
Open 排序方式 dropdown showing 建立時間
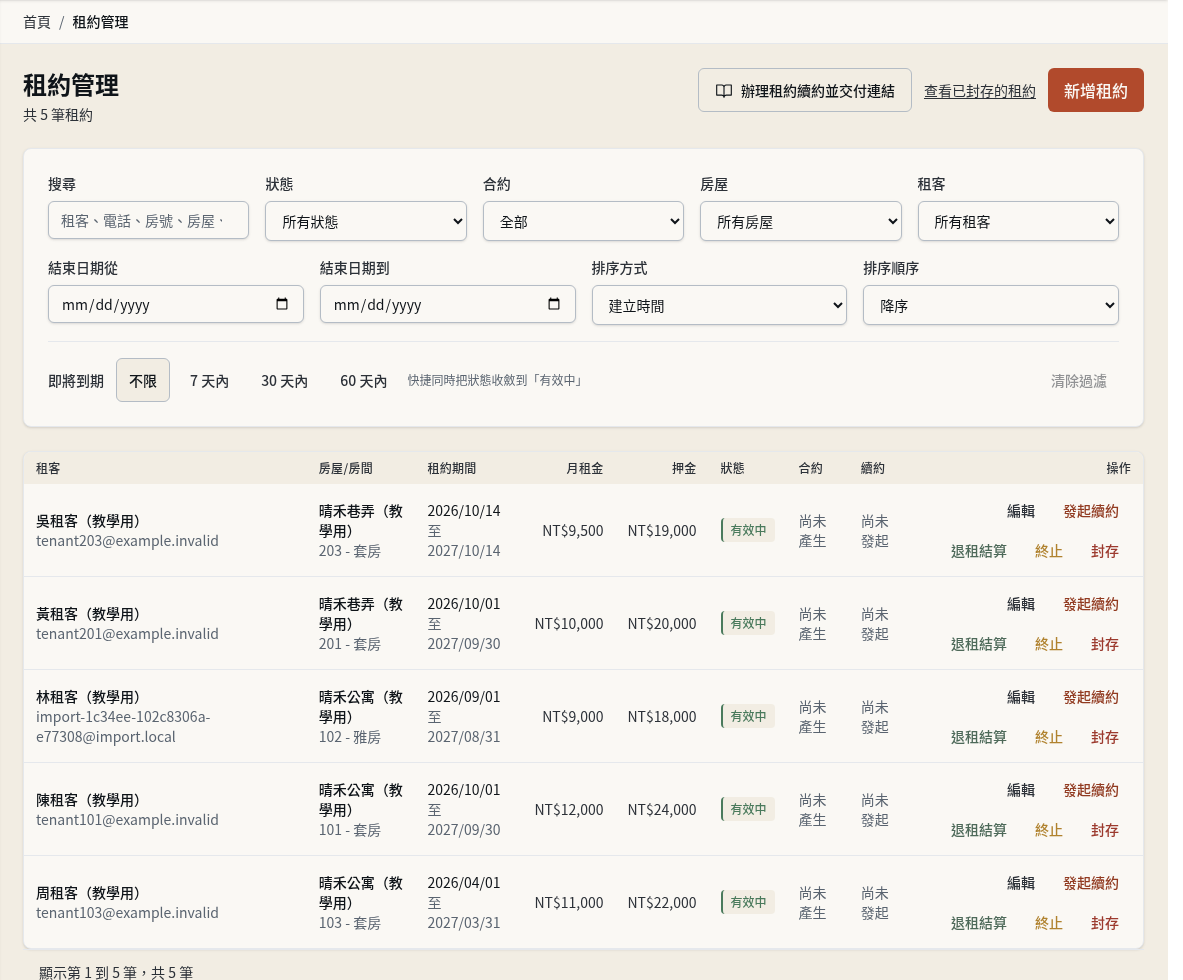coord(719,305)
